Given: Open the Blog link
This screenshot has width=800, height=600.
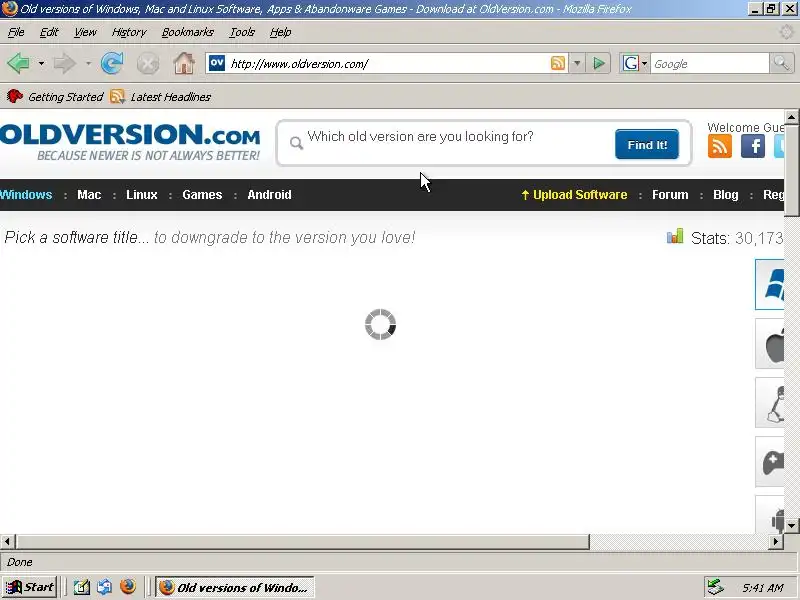Looking at the screenshot, I should click(726, 194).
